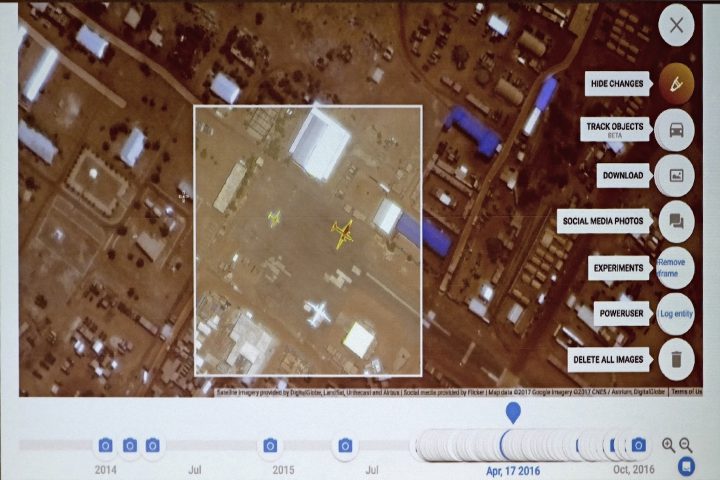
Task: Click the HIDE CHANGES label
Action: click(617, 84)
